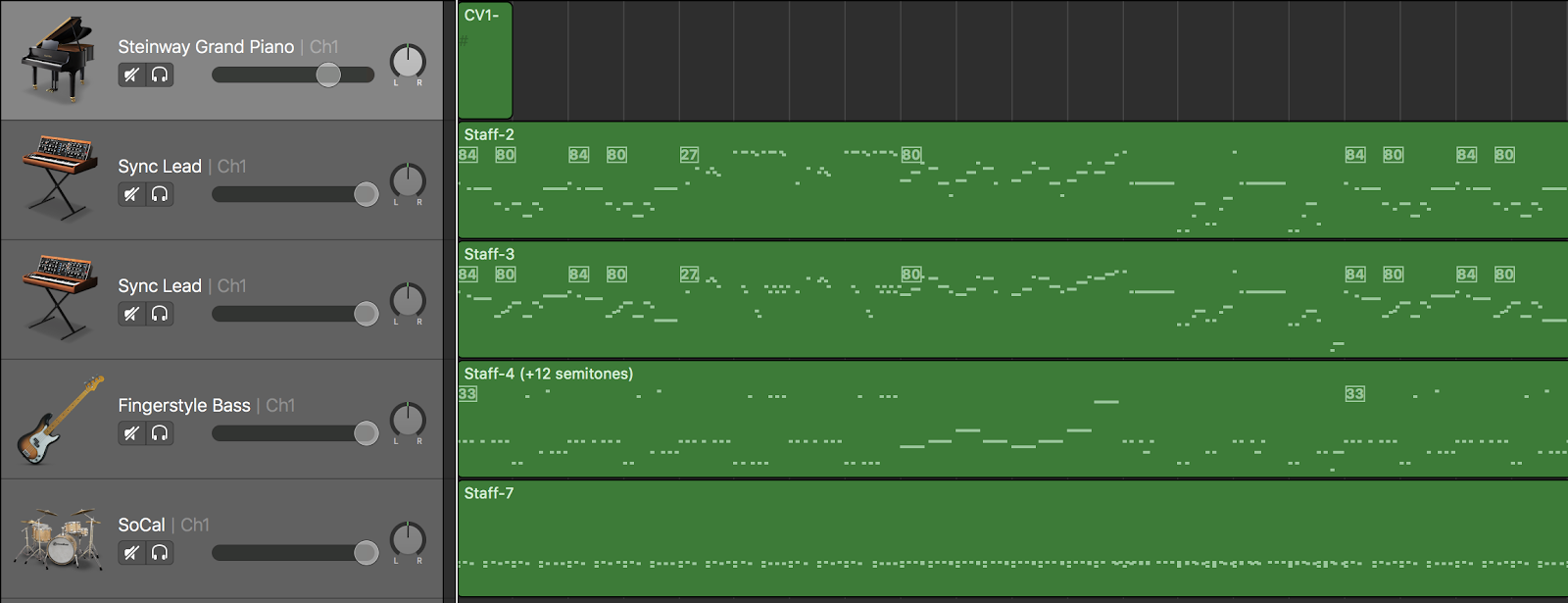Select the Staff-7 drum region

(1013, 538)
